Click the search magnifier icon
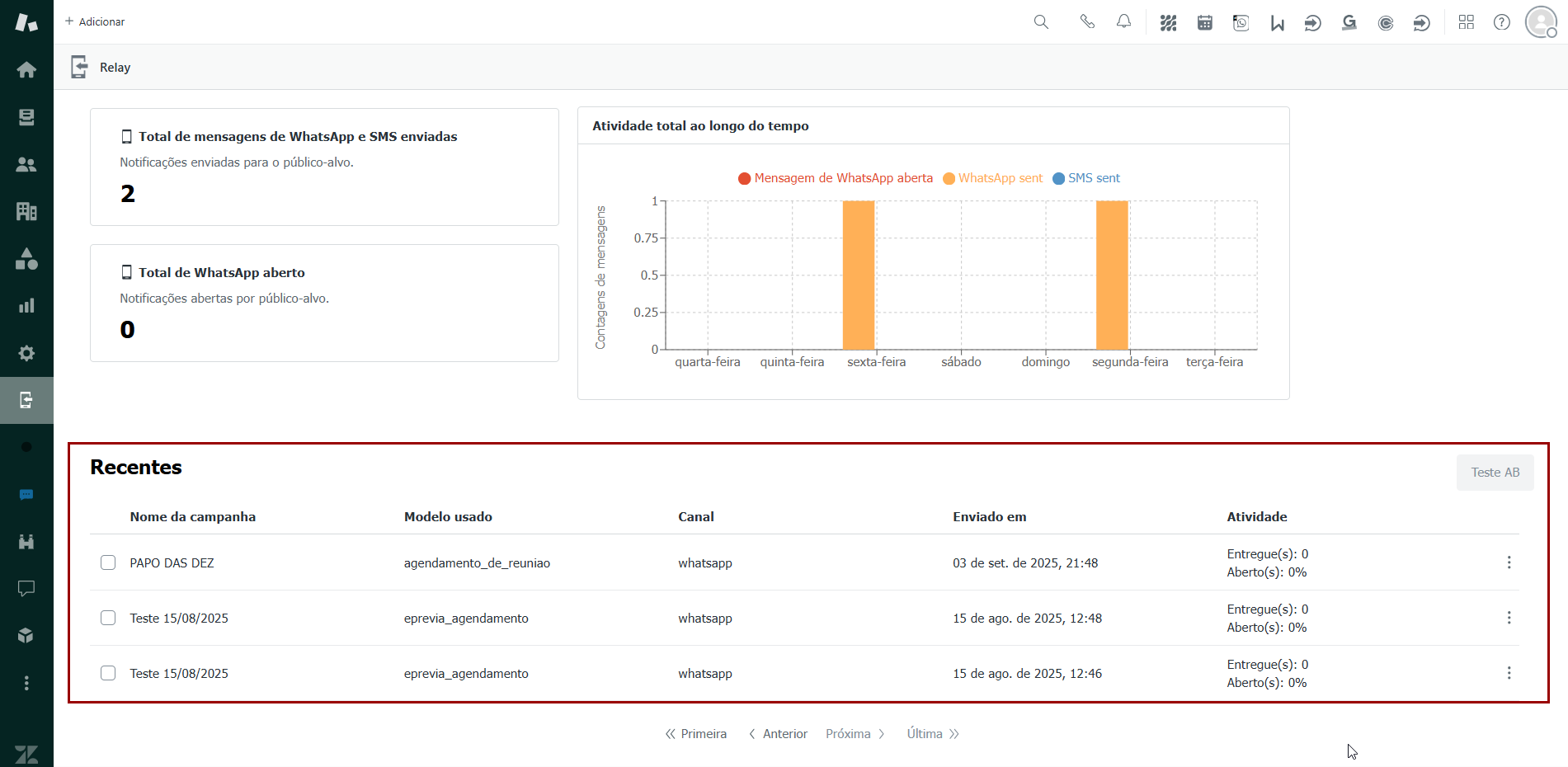The height and width of the screenshot is (767, 1568). click(1041, 22)
